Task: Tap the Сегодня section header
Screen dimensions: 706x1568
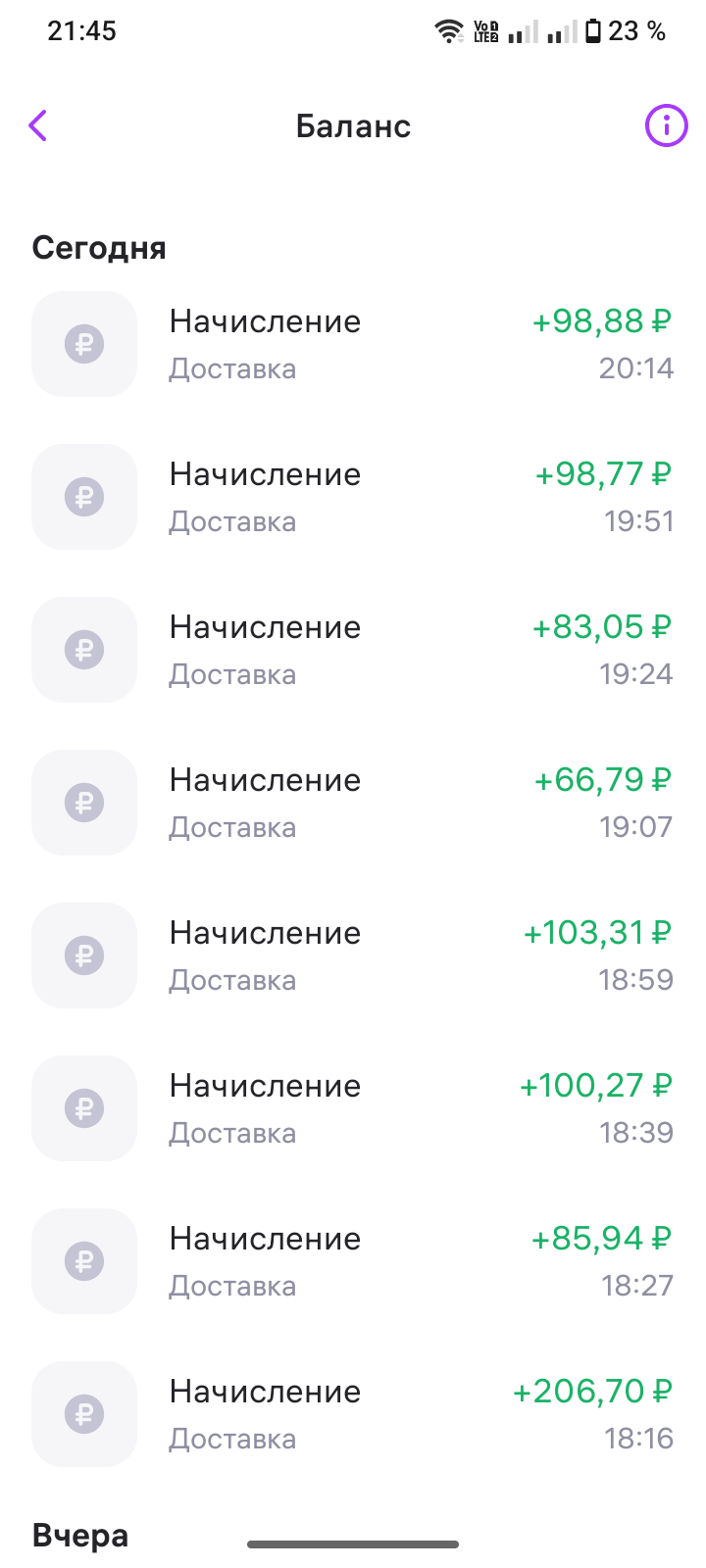Action: [99, 248]
